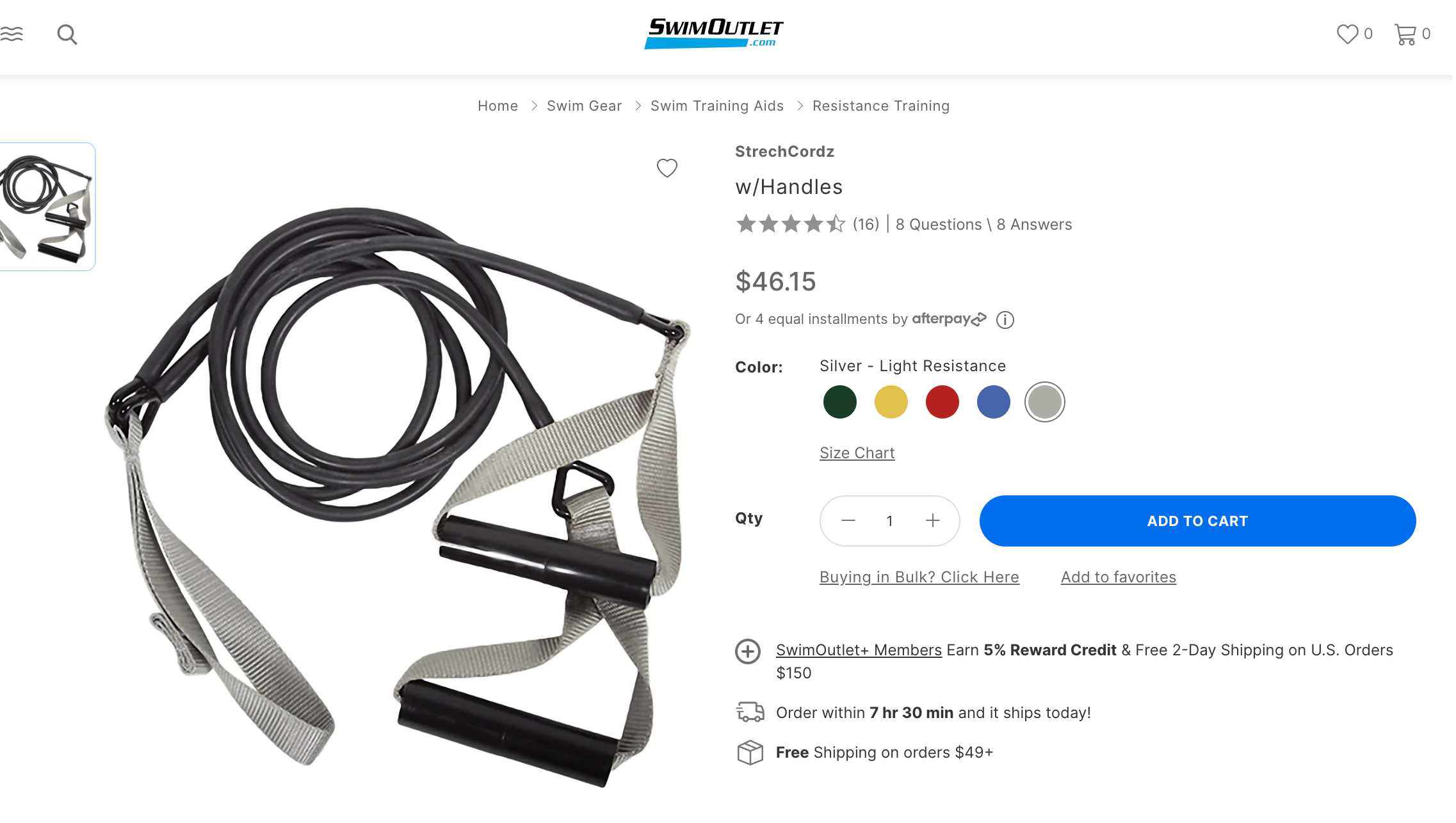Choose the yellow color option
The height and width of the screenshot is (823, 1456).
[x=891, y=402]
